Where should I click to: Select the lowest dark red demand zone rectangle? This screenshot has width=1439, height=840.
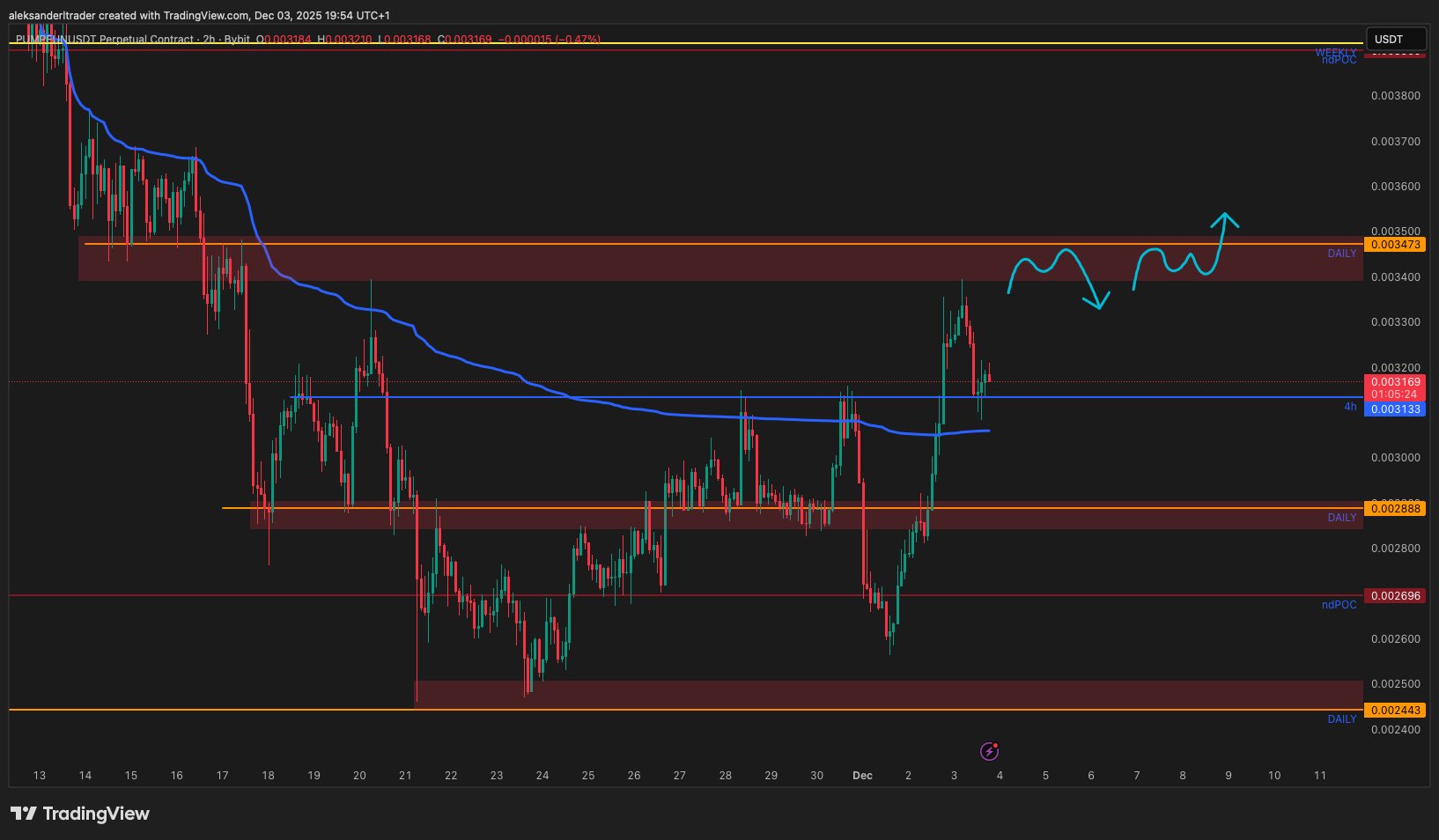pos(881,694)
